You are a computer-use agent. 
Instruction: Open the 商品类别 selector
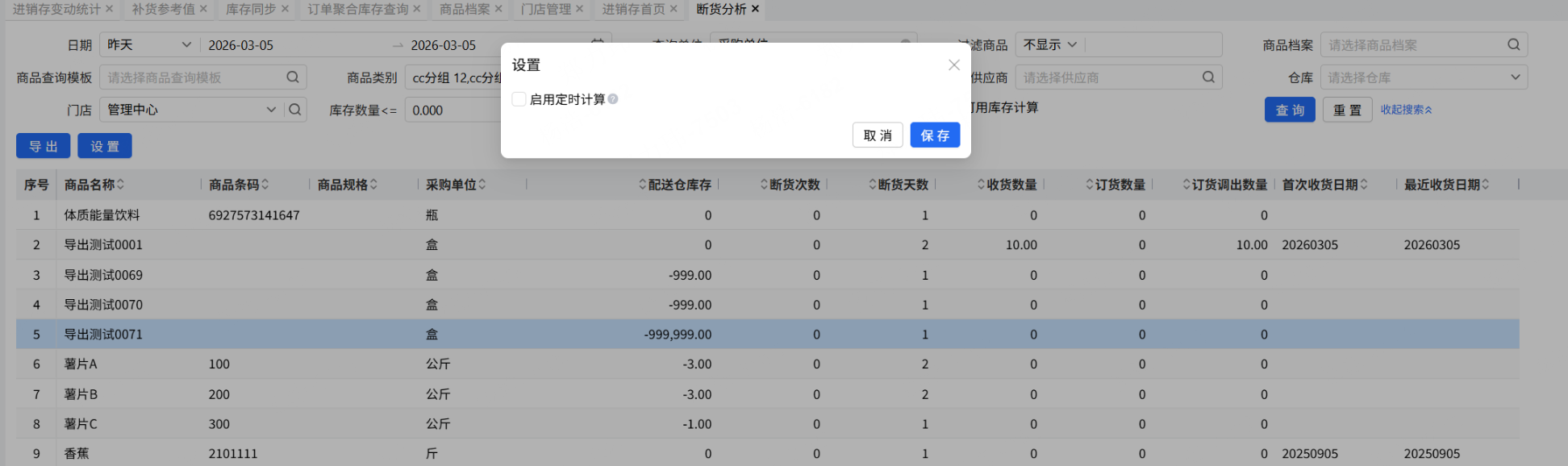click(x=454, y=77)
